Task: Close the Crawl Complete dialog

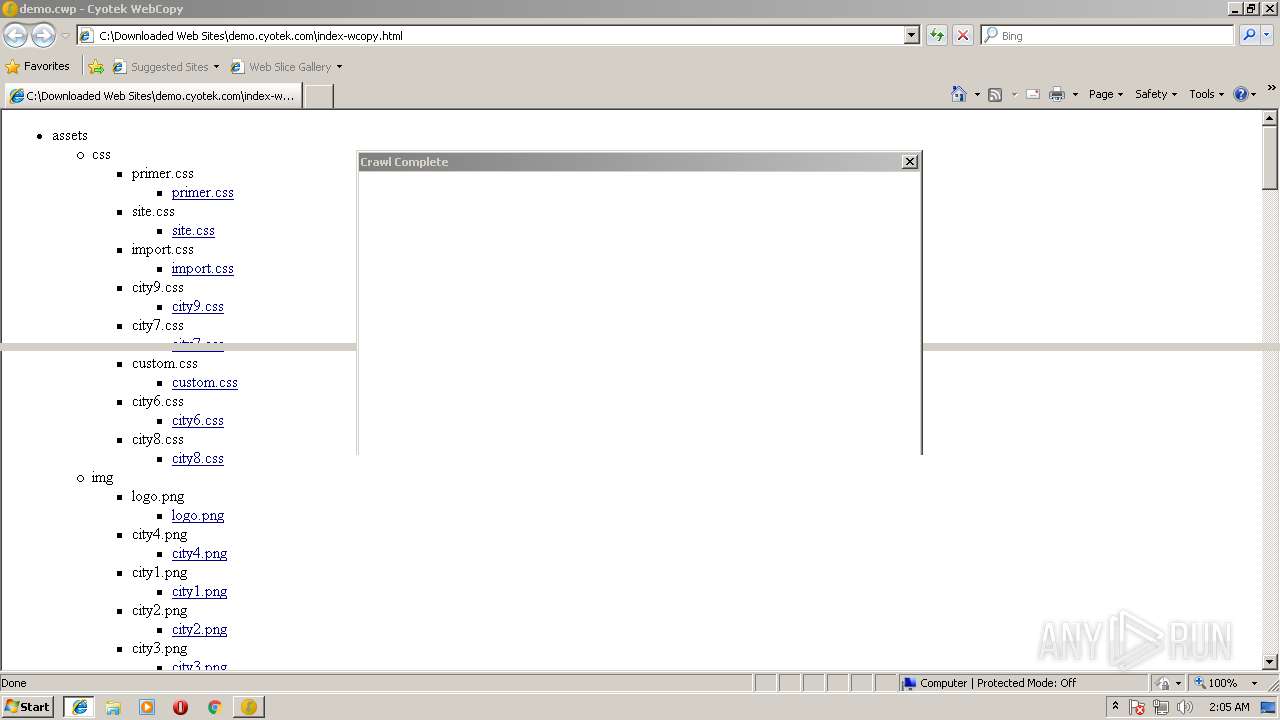Action: click(909, 161)
